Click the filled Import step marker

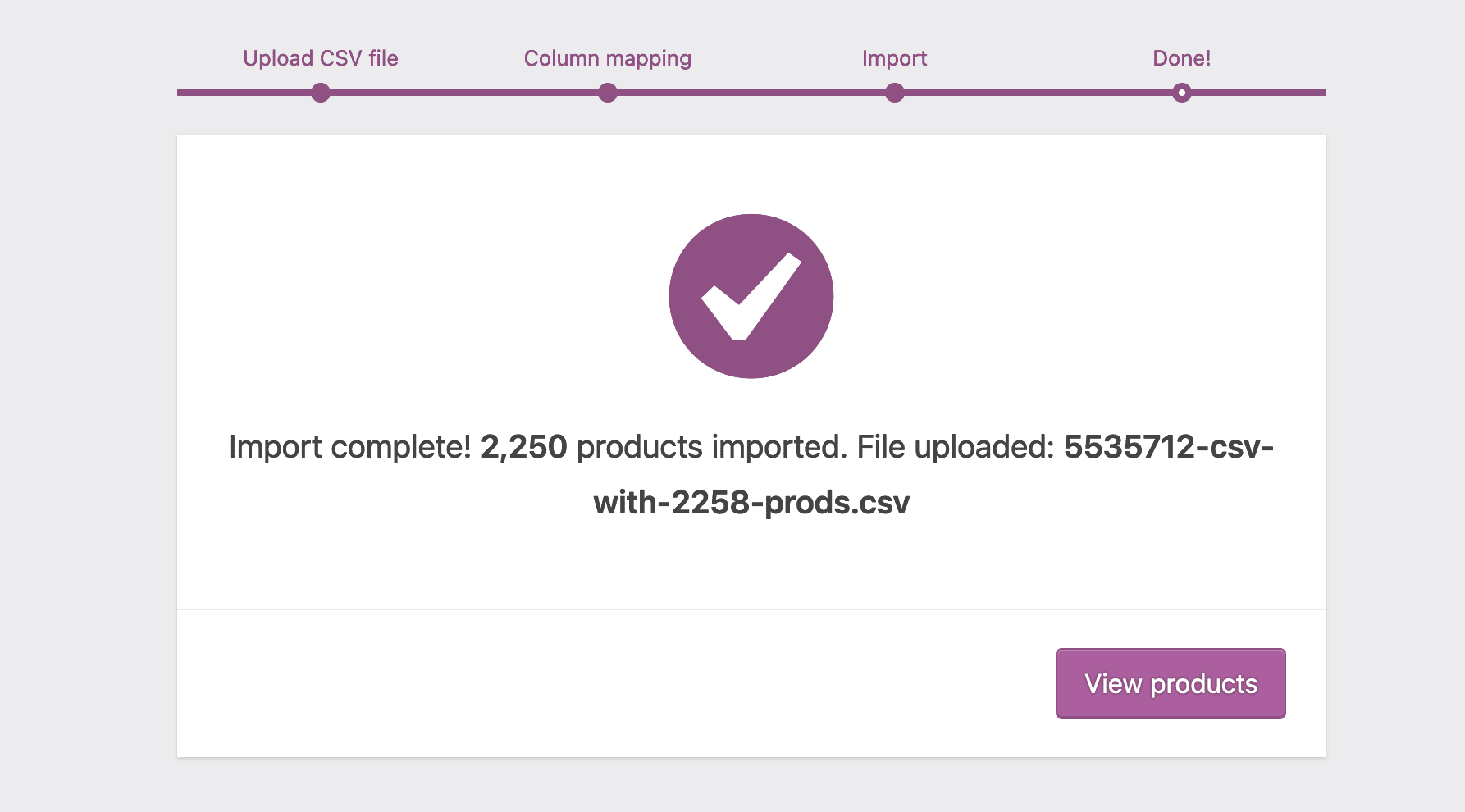click(x=895, y=93)
